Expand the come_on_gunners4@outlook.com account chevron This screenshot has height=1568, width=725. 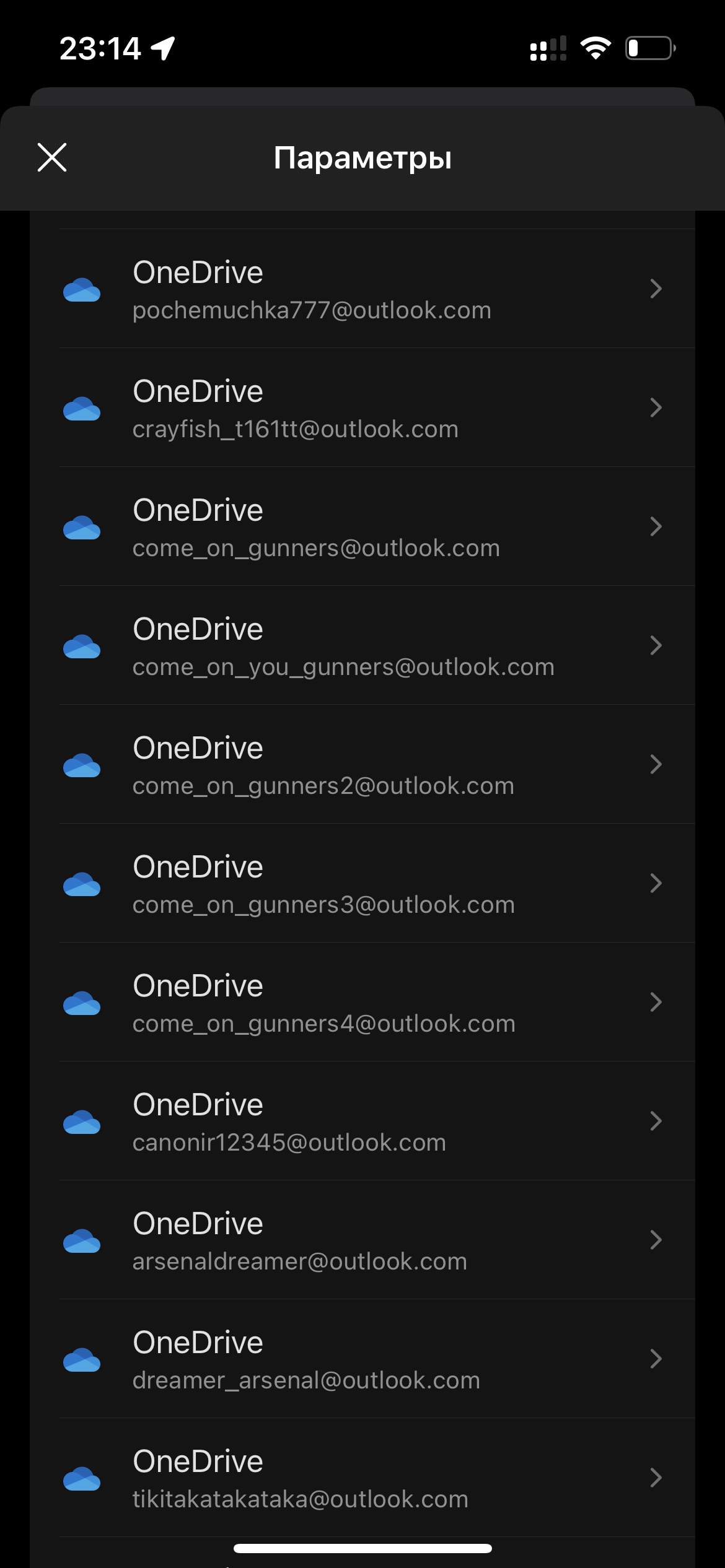[656, 1002]
